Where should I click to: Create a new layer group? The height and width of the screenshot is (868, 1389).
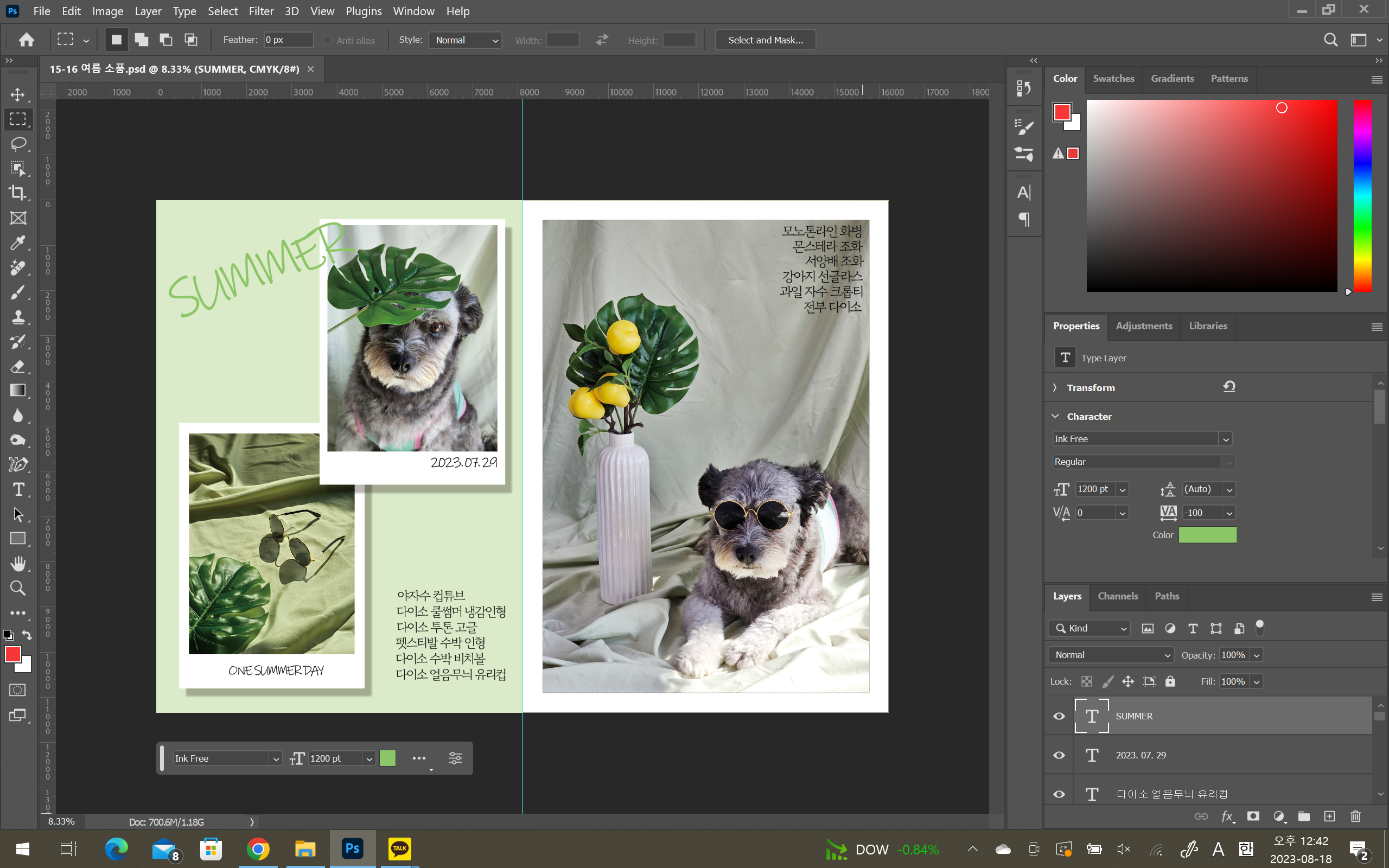coord(1304,816)
